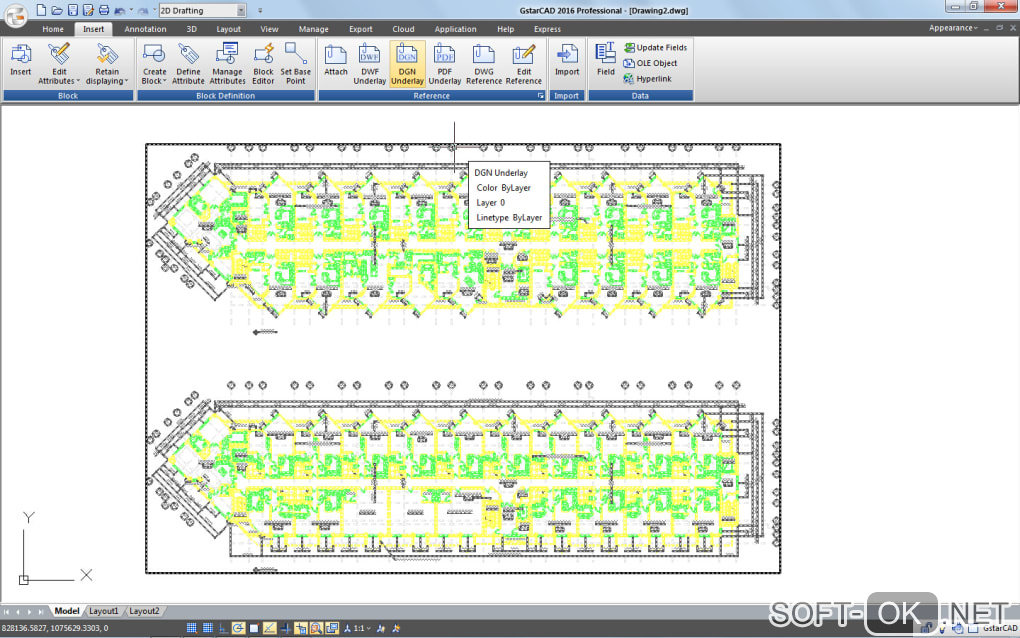
Task: Open the Appearance menu
Action: [953, 28]
